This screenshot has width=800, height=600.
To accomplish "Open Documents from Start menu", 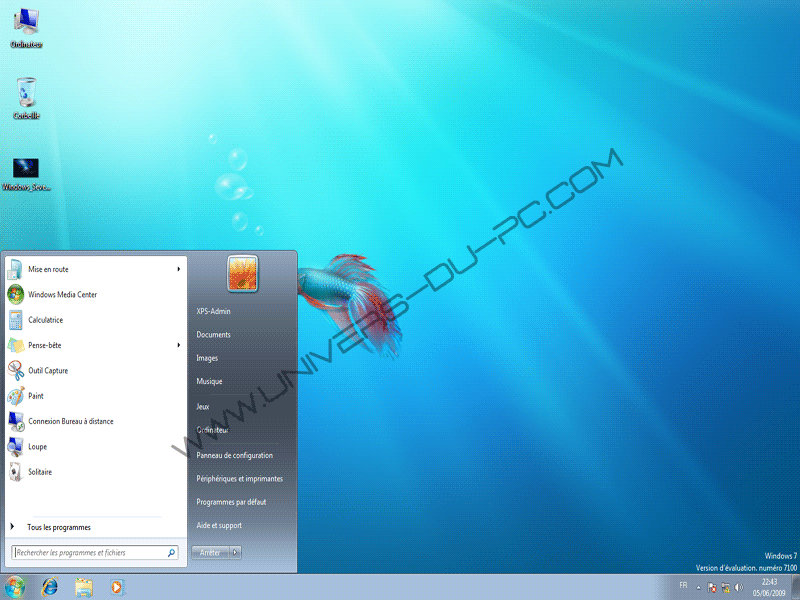I will [x=213, y=335].
